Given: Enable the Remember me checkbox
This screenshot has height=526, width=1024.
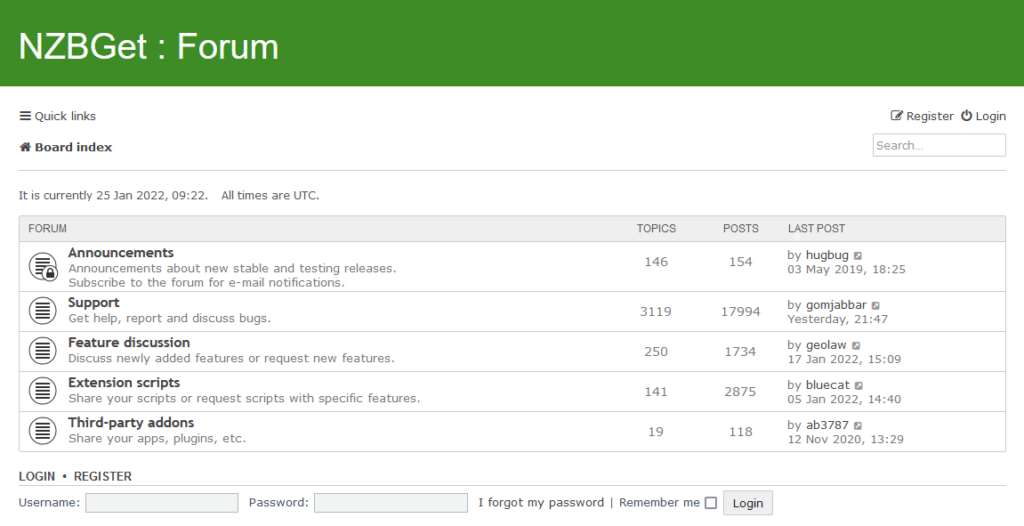Looking at the screenshot, I should 711,502.
